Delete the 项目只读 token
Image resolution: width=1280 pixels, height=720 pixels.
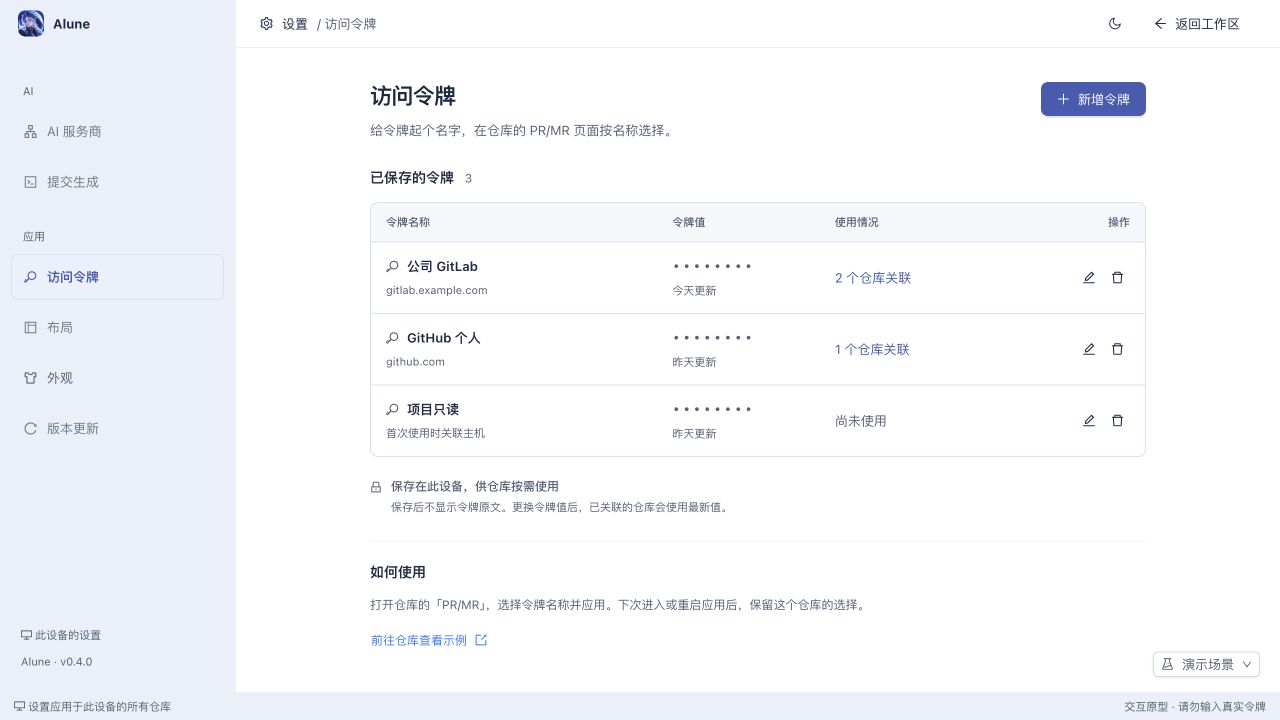1117,421
